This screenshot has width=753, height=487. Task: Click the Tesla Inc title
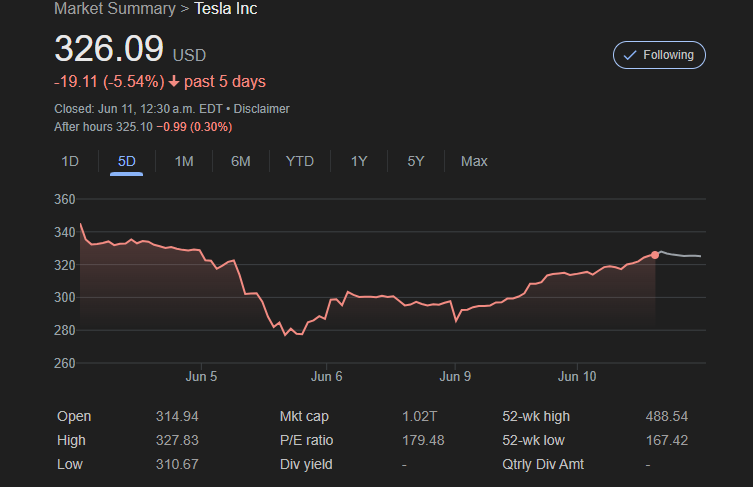[226, 9]
